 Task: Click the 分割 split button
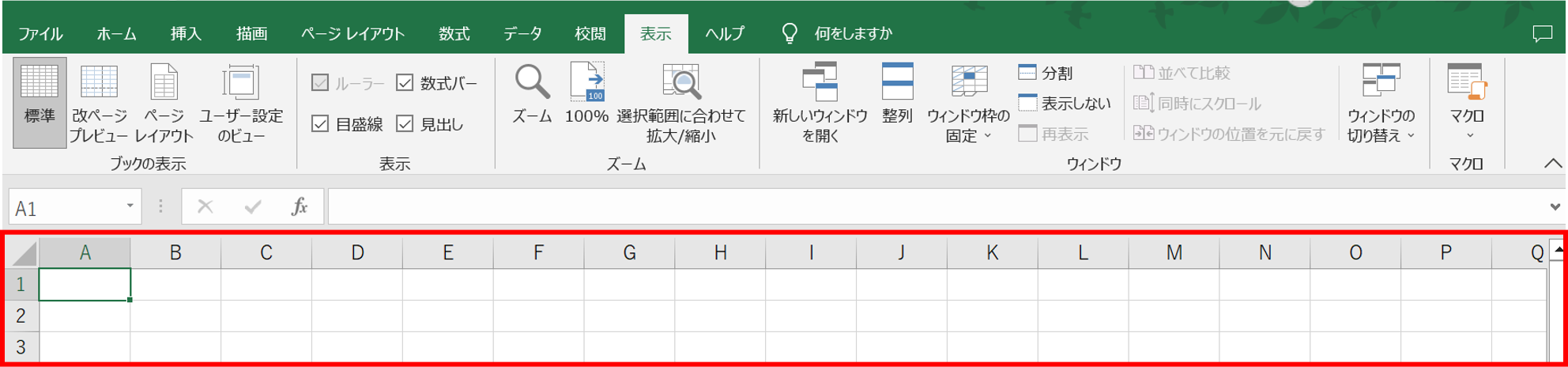[x=1045, y=73]
